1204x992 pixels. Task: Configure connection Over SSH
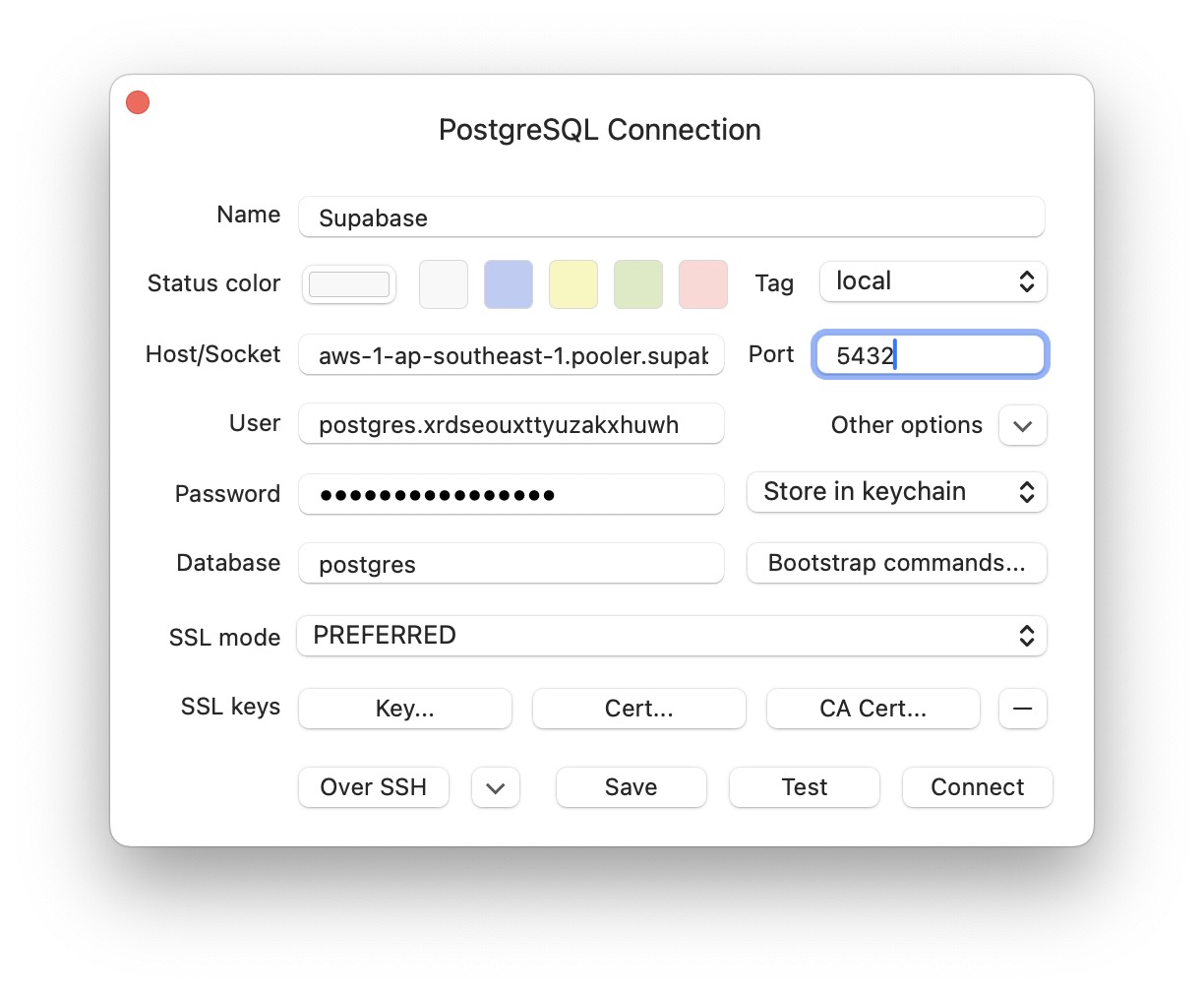click(373, 787)
